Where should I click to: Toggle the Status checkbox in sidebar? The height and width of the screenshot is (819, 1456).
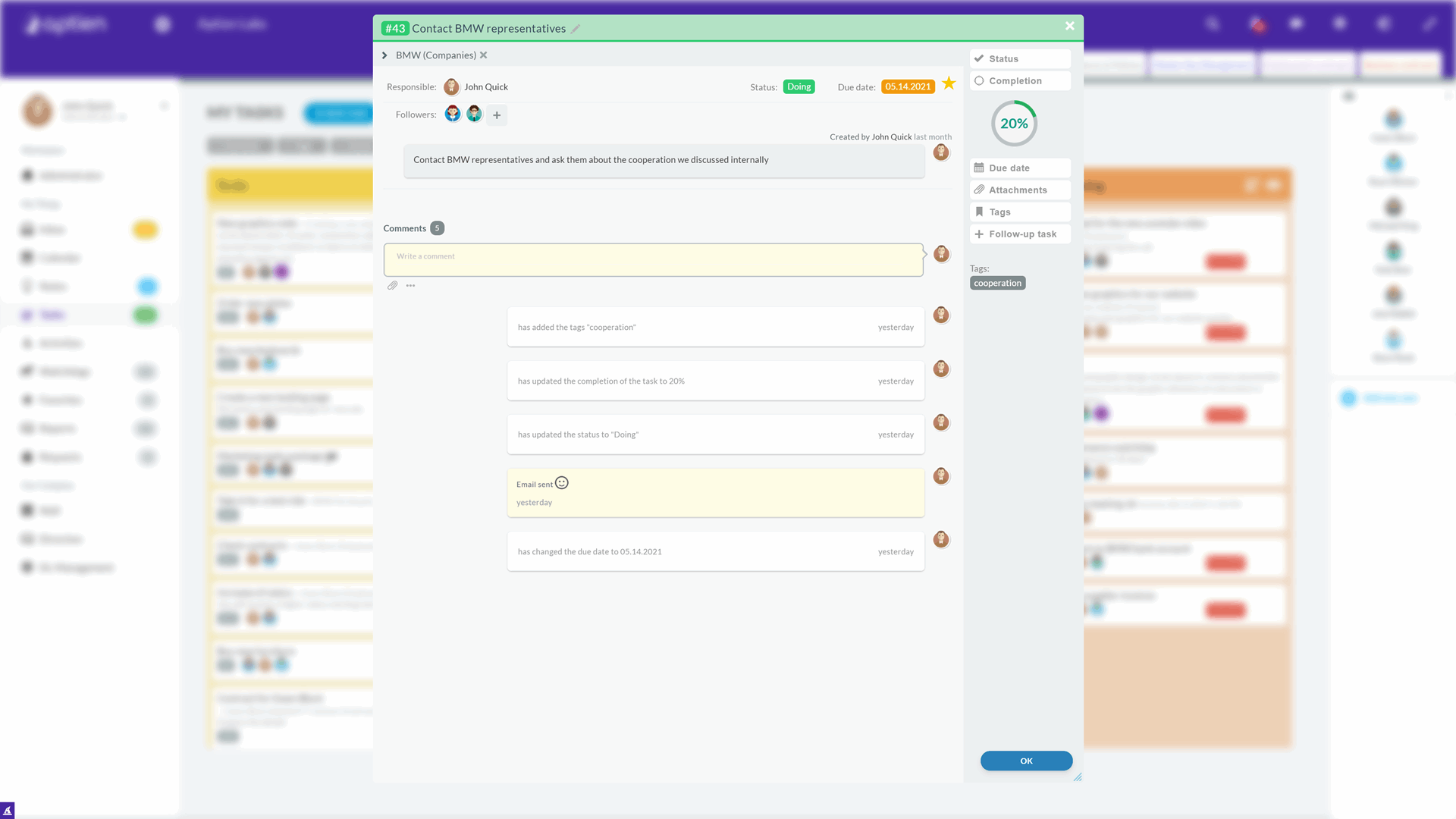[979, 58]
